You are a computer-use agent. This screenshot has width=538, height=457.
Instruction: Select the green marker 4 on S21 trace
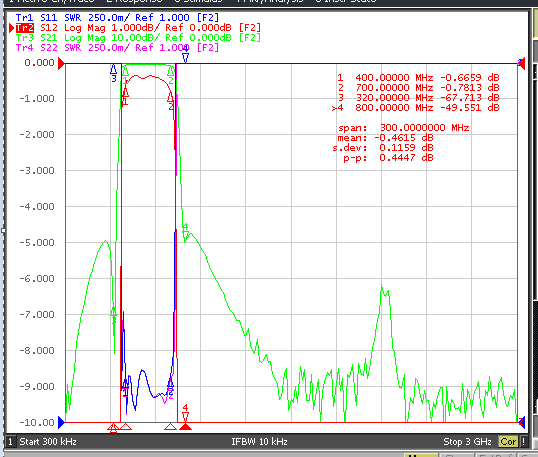point(186,235)
